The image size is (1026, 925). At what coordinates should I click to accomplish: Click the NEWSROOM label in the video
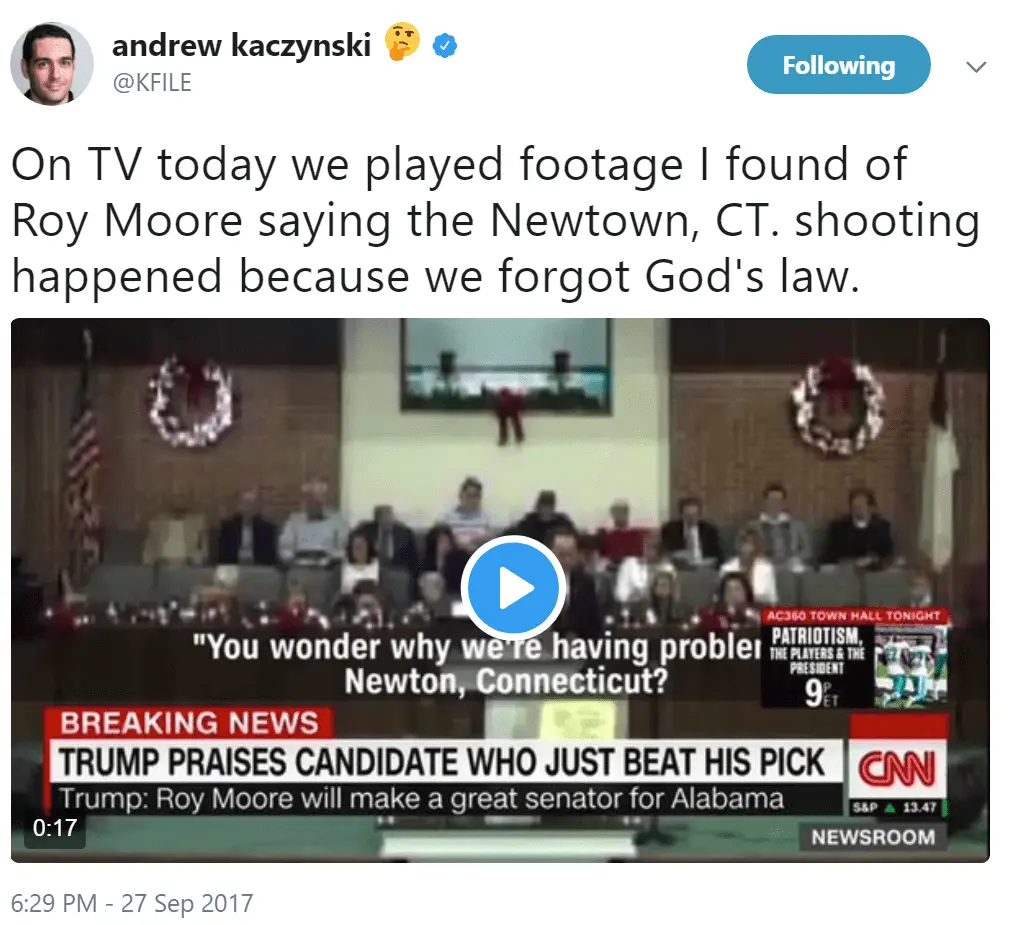873,837
